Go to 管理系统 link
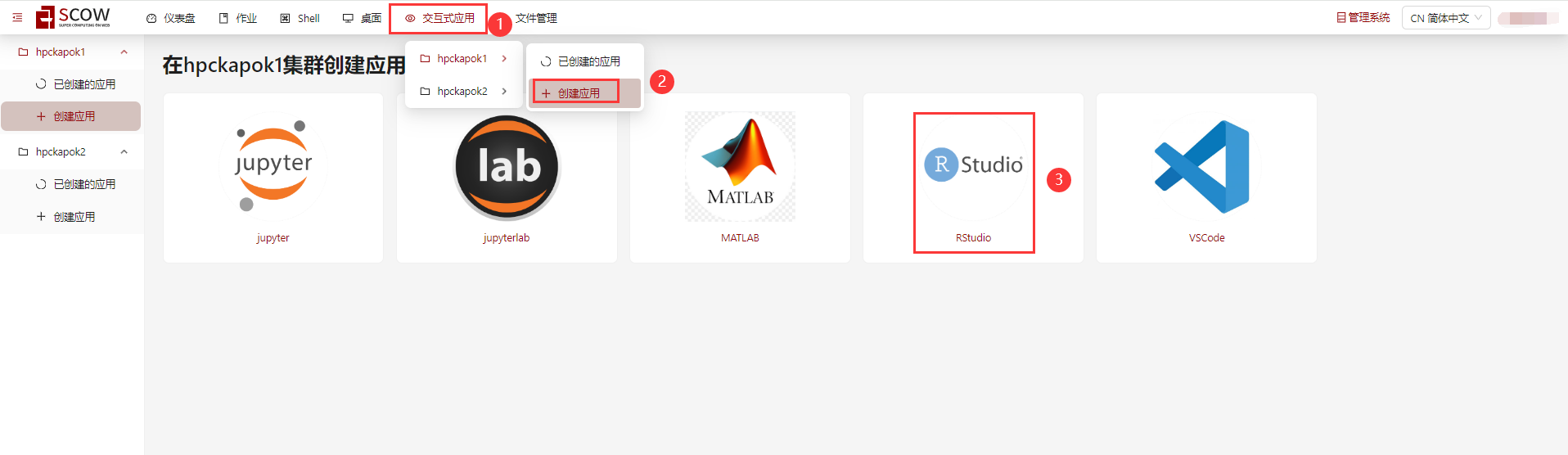1568x455 pixels. [x=1363, y=17]
